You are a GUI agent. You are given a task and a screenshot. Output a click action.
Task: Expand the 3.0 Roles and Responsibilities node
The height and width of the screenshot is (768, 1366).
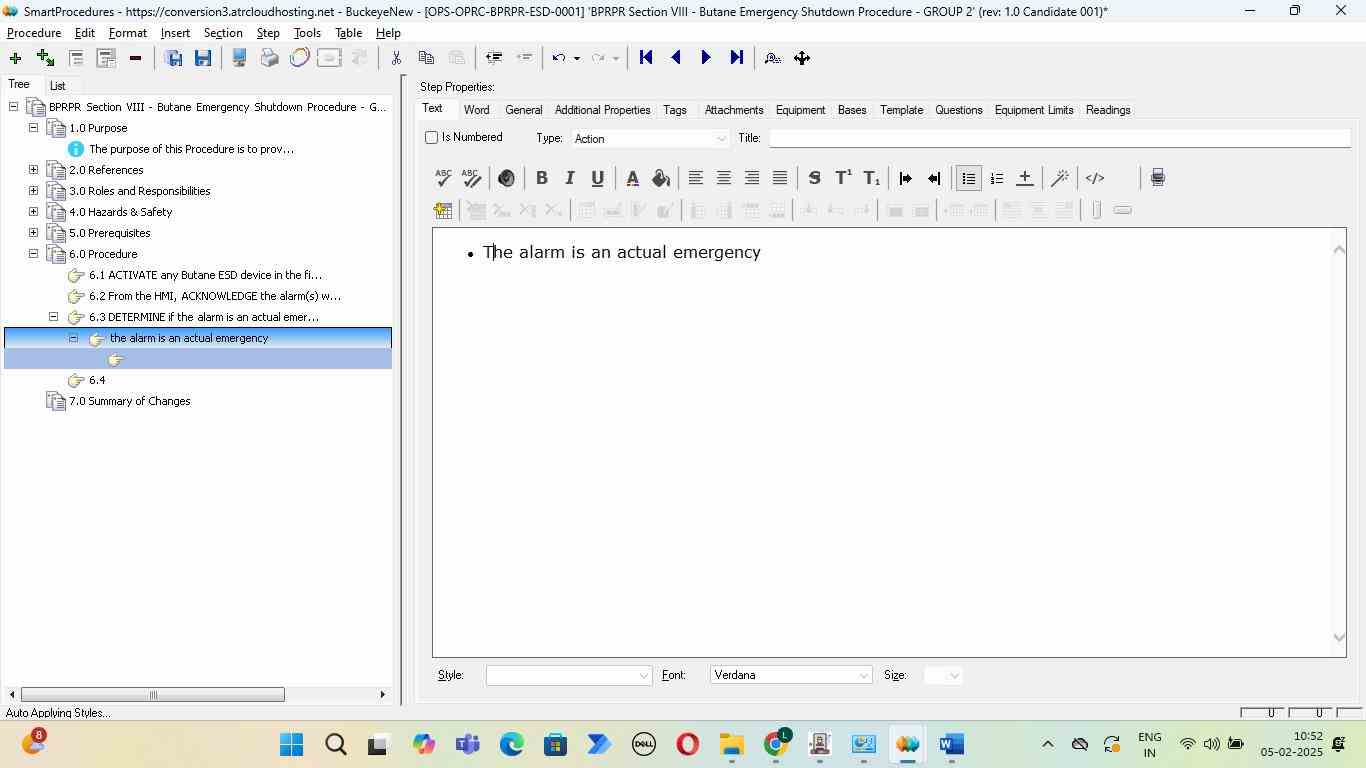tap(33, 191)
